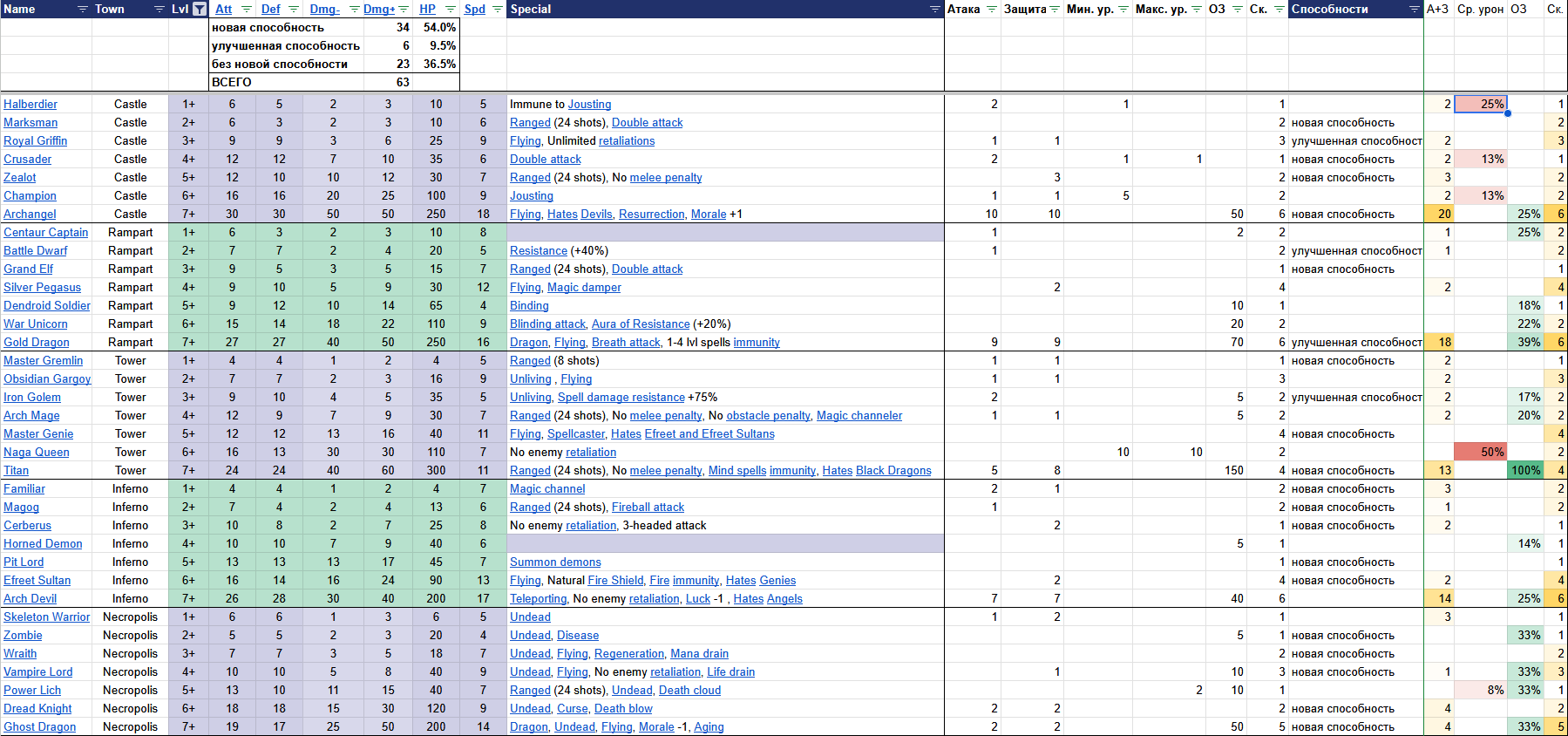Open the Def column filter icon

pyautogui.click(x=294, y=9)
